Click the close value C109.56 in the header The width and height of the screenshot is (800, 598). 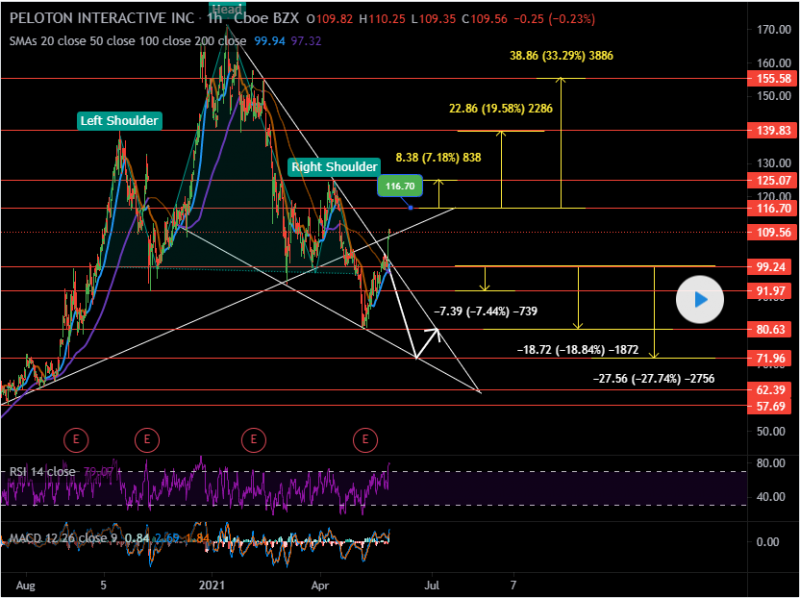(485, 19)
